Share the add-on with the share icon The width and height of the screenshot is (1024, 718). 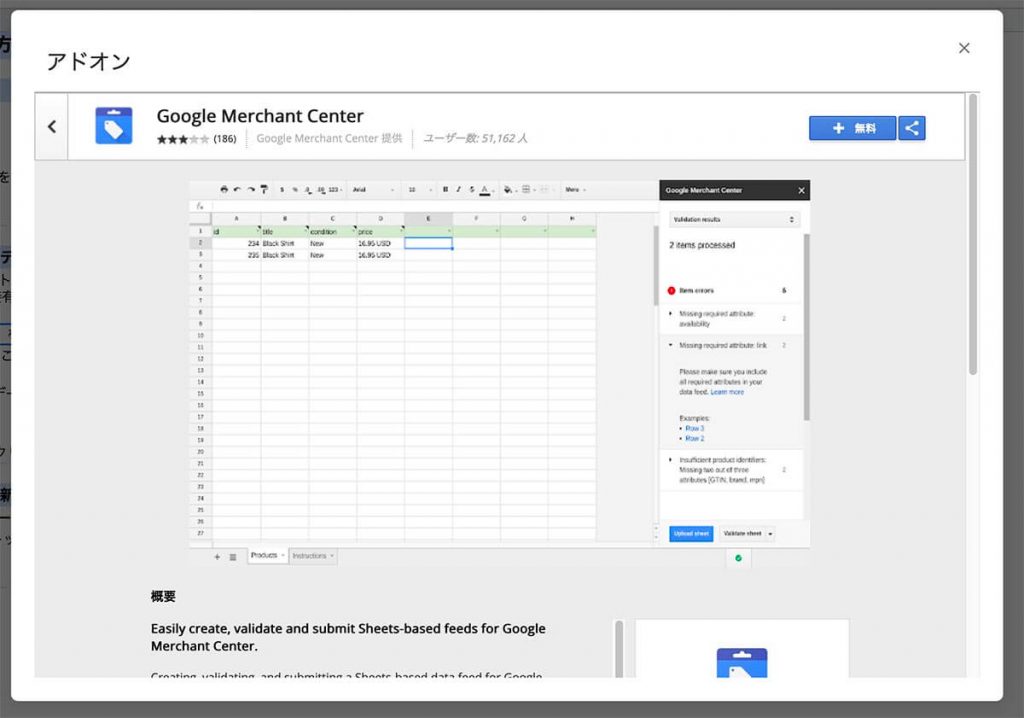click(912, 128)
